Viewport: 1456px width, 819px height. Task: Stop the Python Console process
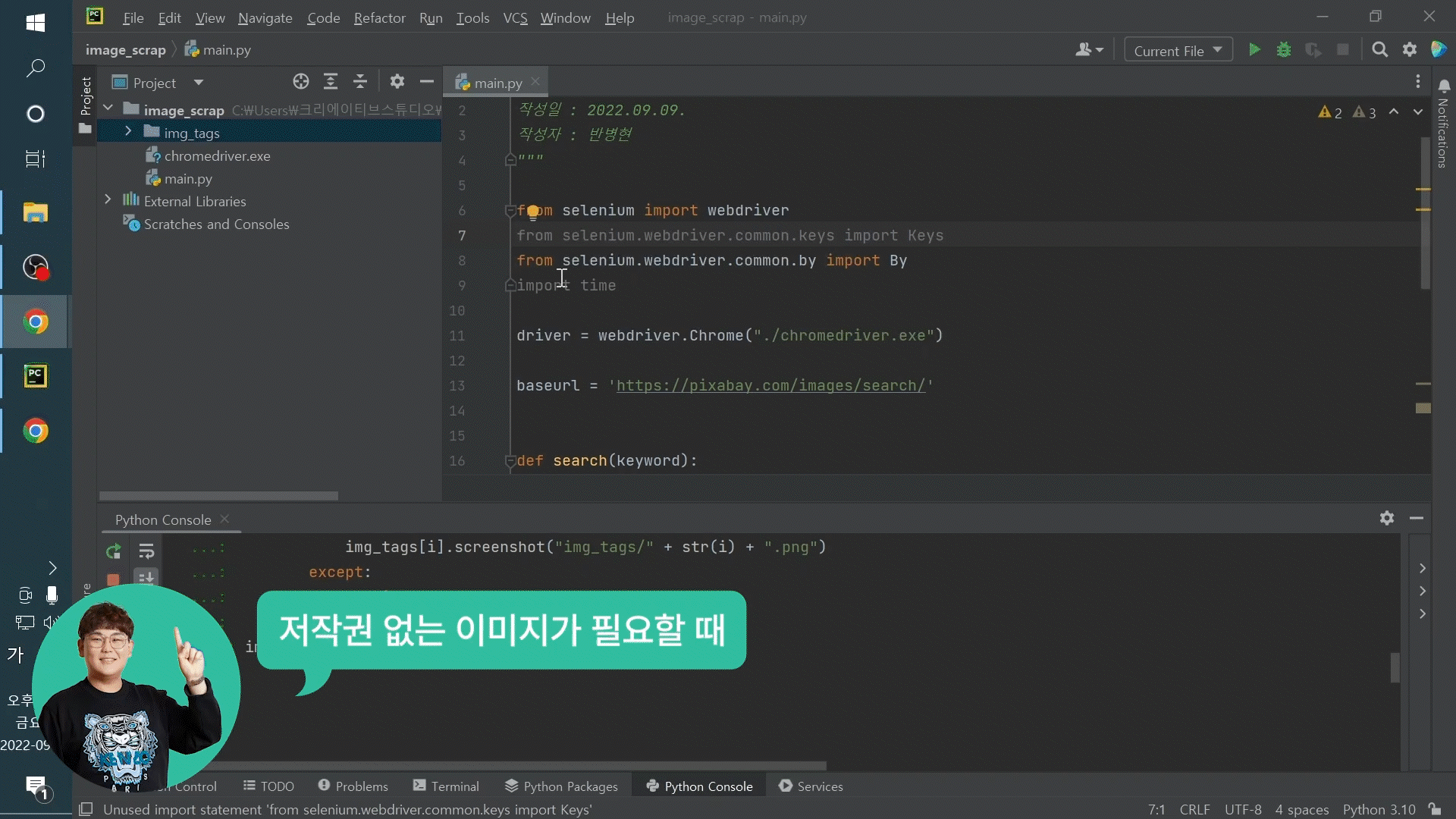(x=114, y=579)
